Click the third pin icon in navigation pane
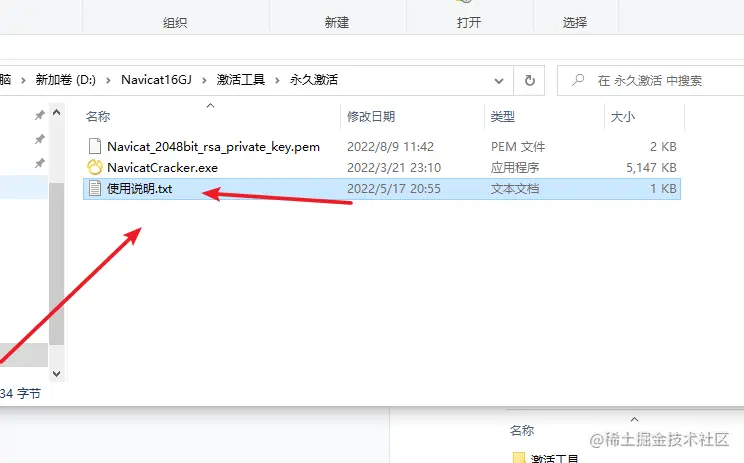Screen dimensions: 744x463 [40, 163]
